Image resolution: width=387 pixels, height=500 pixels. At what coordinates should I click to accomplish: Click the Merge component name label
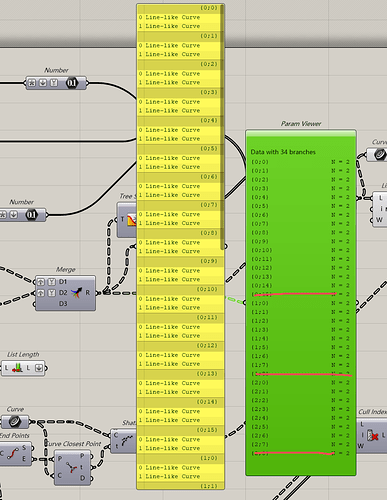[65, 269]
